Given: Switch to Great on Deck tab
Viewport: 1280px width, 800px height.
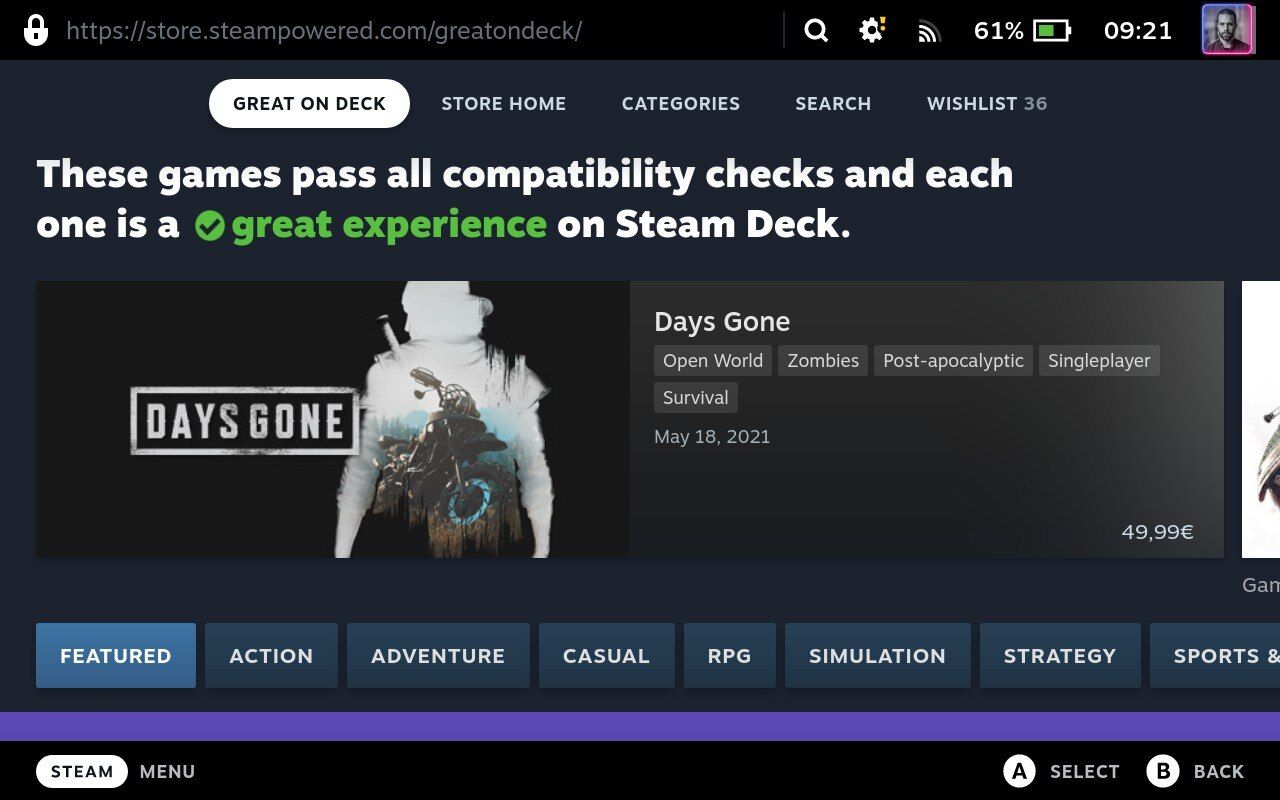Looking at the screenshot, I should tap(309, 104).
